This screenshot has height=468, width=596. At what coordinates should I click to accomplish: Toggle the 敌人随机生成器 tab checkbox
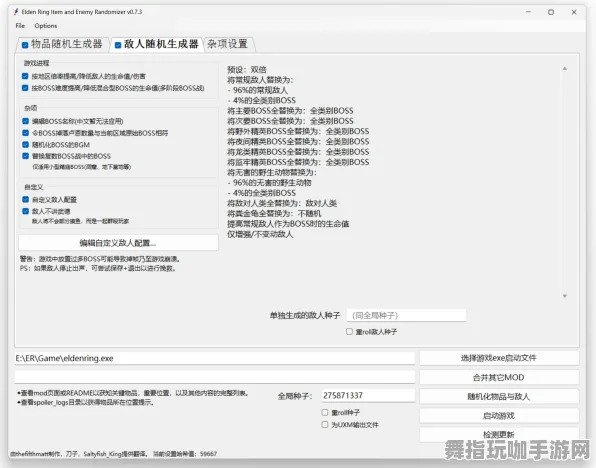(x=118, y=45)
